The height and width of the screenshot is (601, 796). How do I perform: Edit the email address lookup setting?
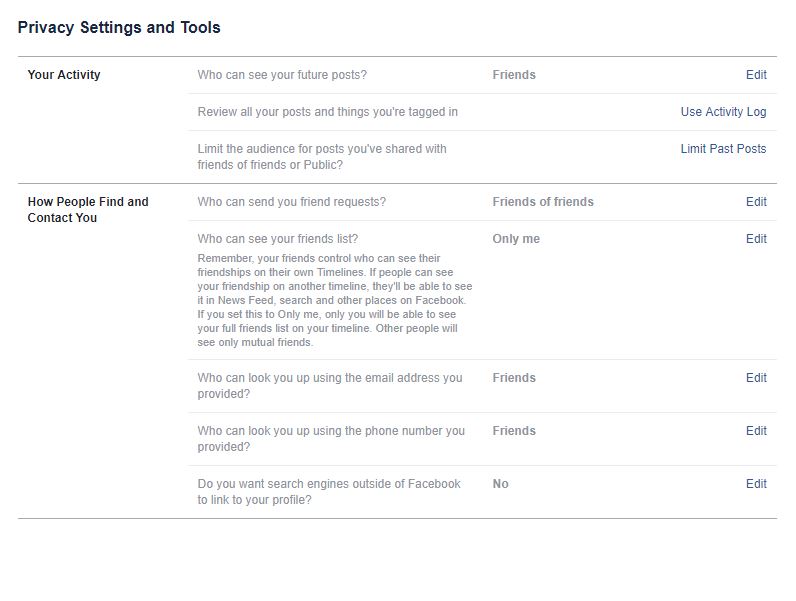(756, 378)
